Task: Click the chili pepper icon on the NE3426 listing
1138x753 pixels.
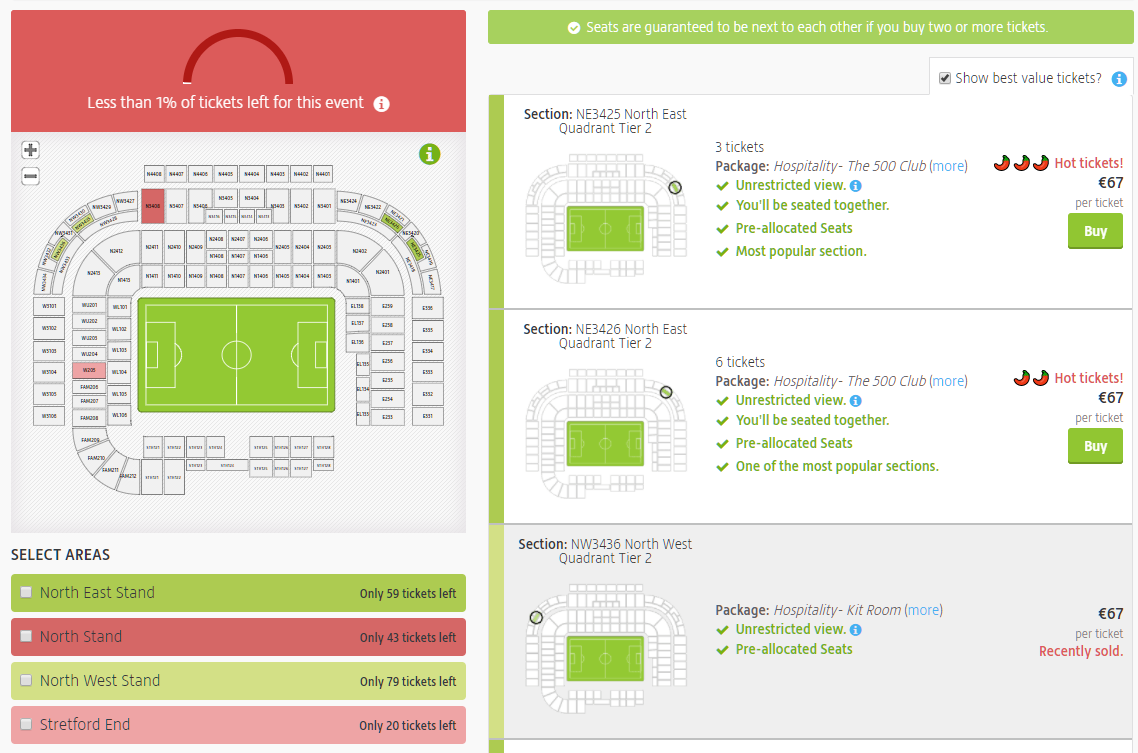Action: (x=1022, y=378)
